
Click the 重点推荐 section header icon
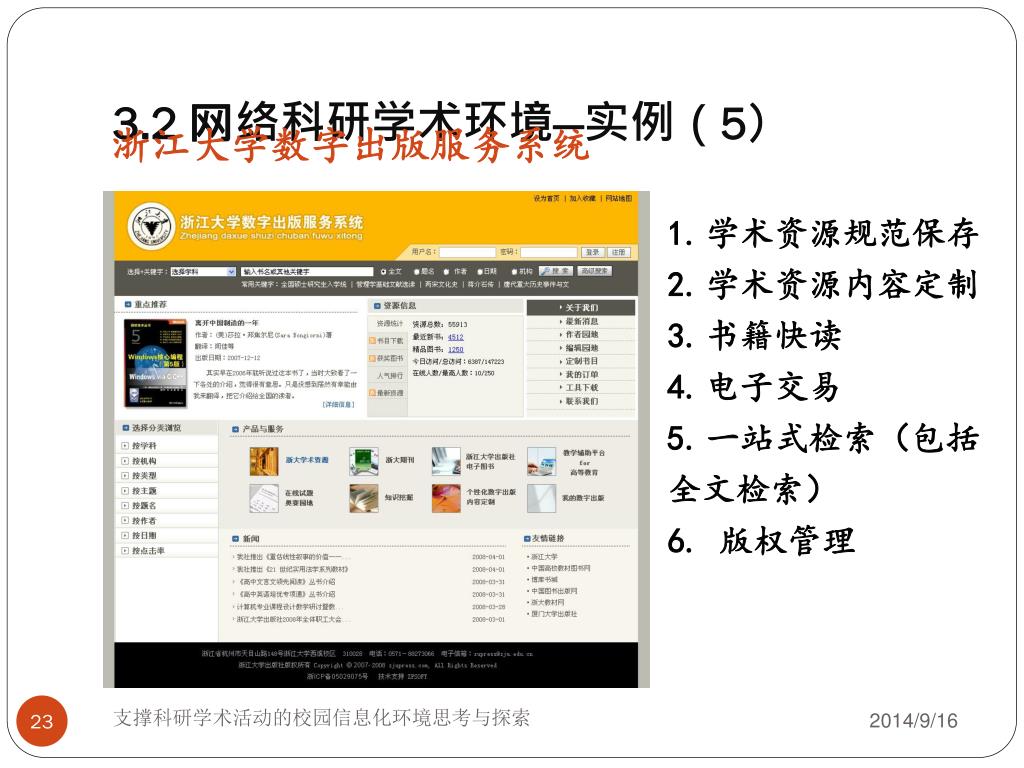(x=128, y=304)
